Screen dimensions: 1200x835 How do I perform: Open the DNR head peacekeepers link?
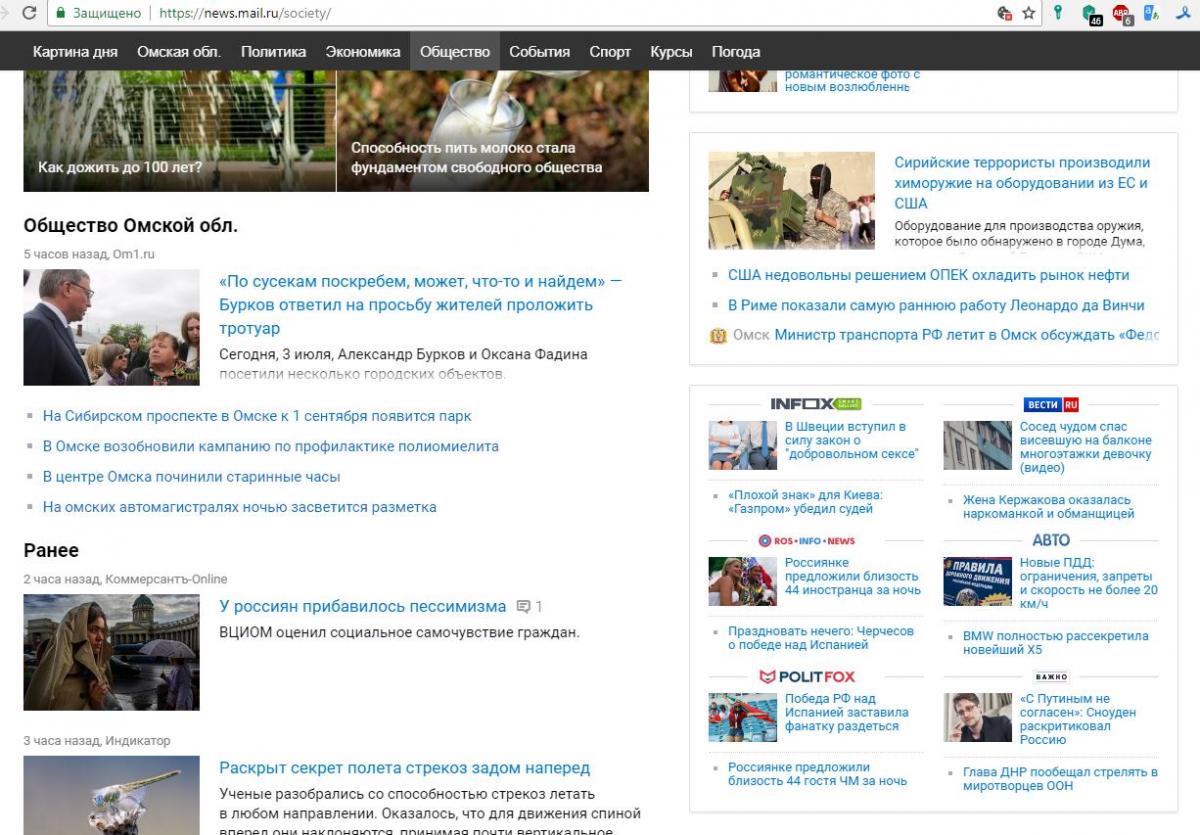[1060, 779]
